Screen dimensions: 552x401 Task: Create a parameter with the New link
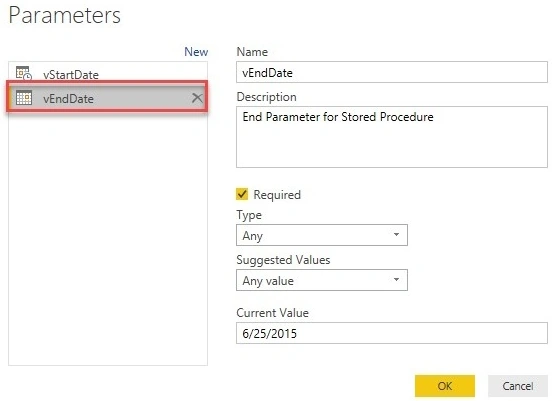[x=196, y=52]
